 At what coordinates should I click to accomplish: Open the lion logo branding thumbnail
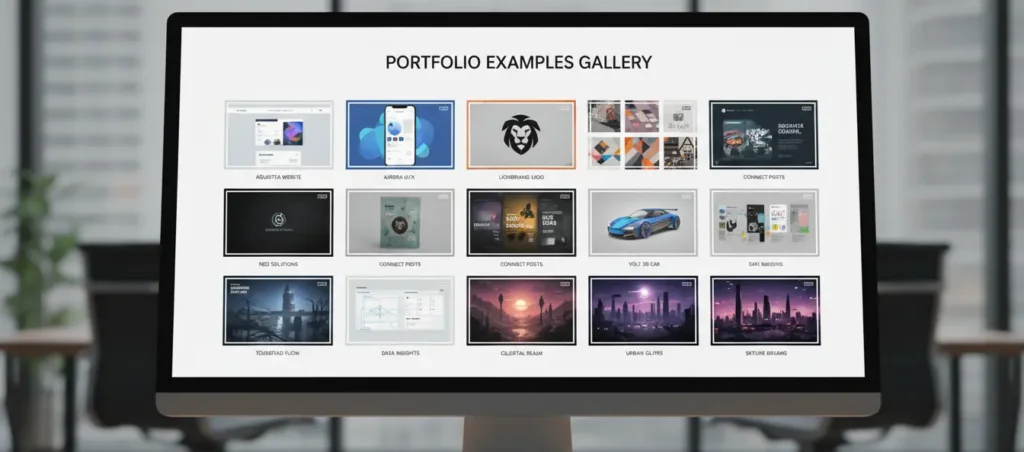click(521, 134)
